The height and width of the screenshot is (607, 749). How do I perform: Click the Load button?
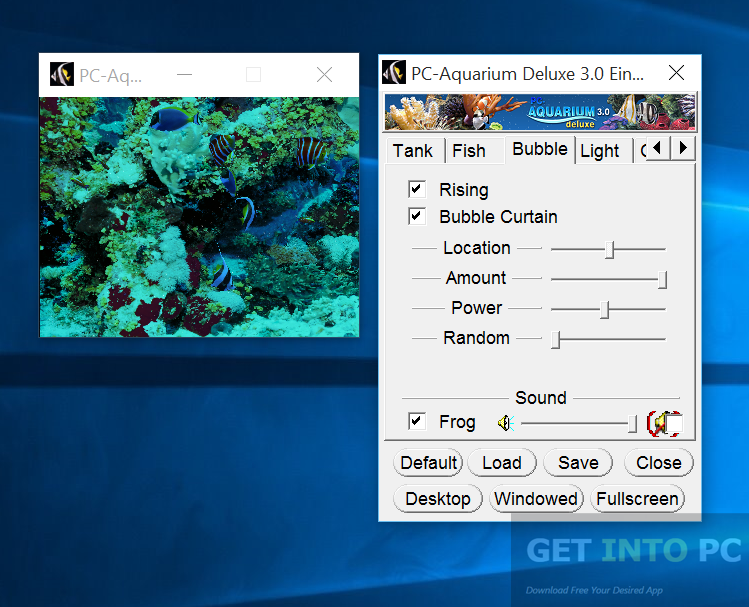(502, 462)
